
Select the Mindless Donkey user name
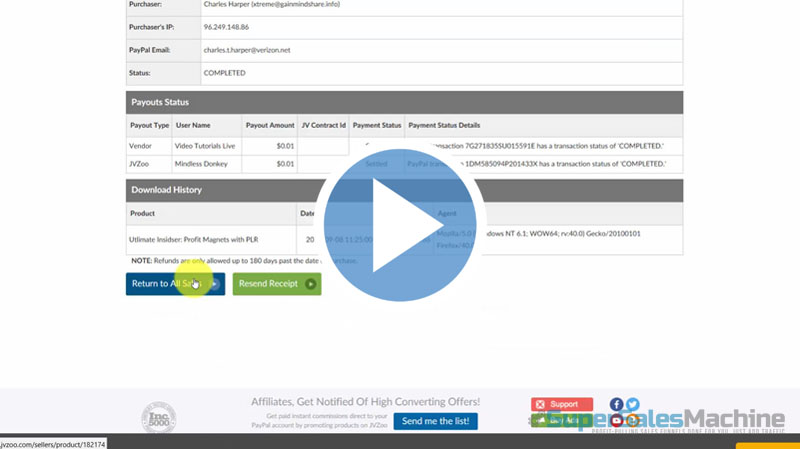[x=203, y=163]
